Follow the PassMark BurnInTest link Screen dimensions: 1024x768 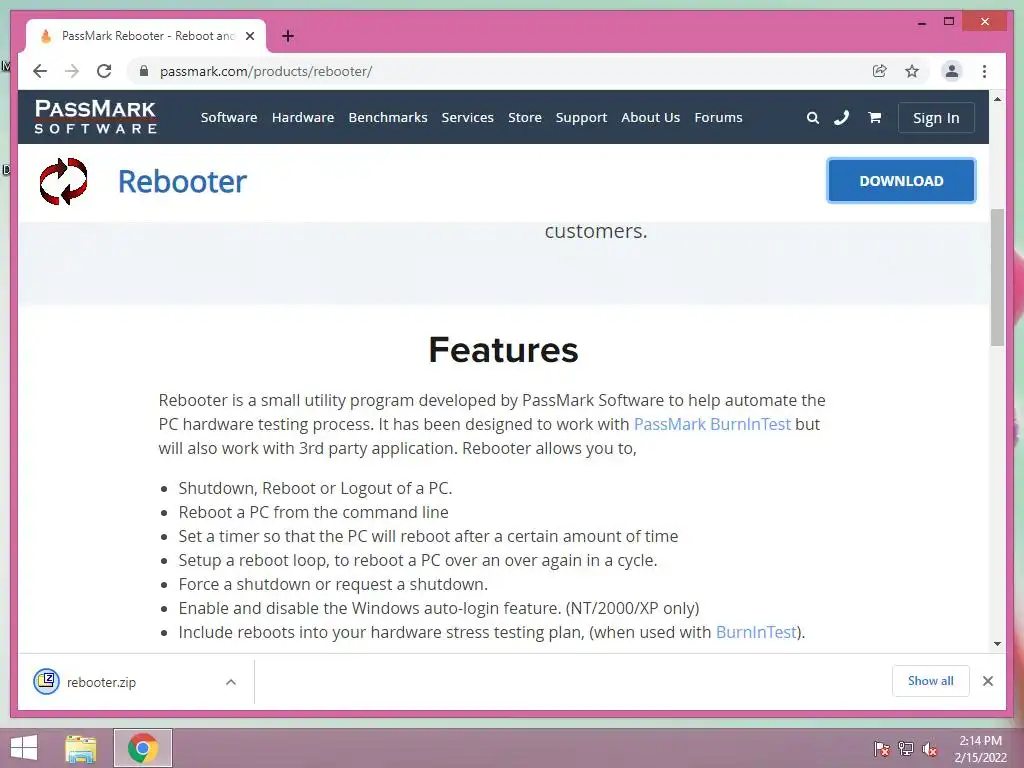[712, 424]
